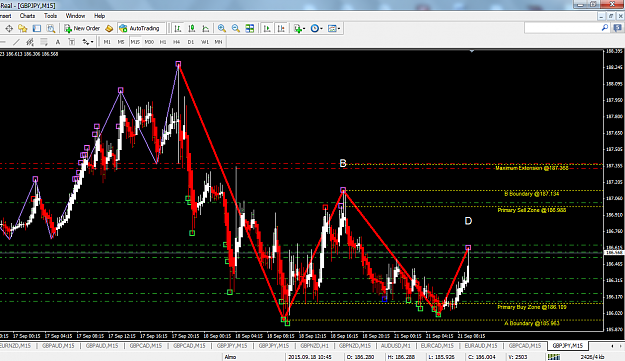The width and height of the screenshot is (625, 361).
Task: Click the chart shift triangle marker
Action: tap(472, 51)
